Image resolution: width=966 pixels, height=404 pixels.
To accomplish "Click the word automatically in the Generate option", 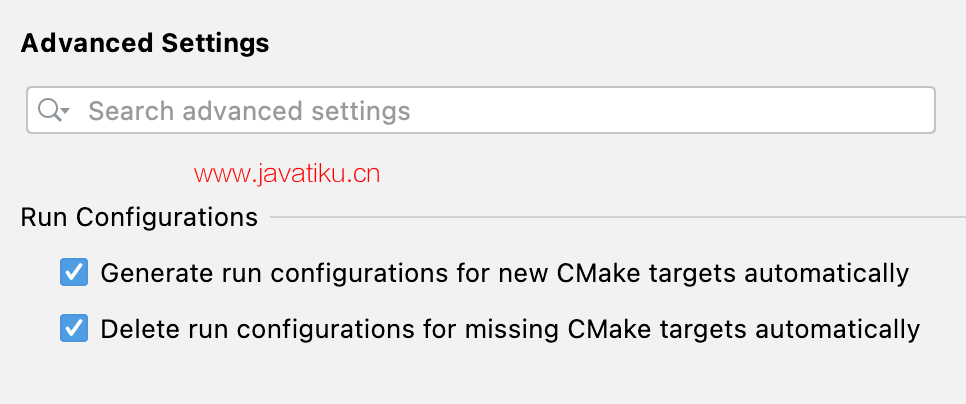I will pos(826,273).
